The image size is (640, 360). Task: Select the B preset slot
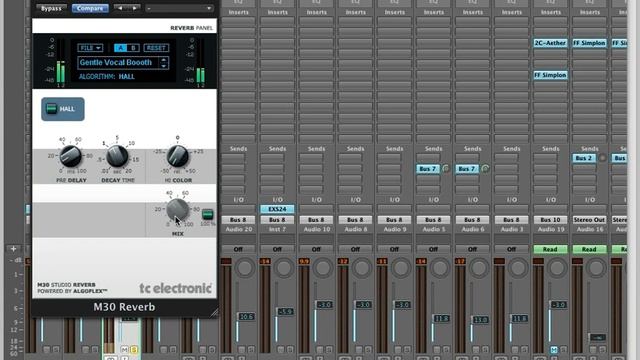(133, 48)
